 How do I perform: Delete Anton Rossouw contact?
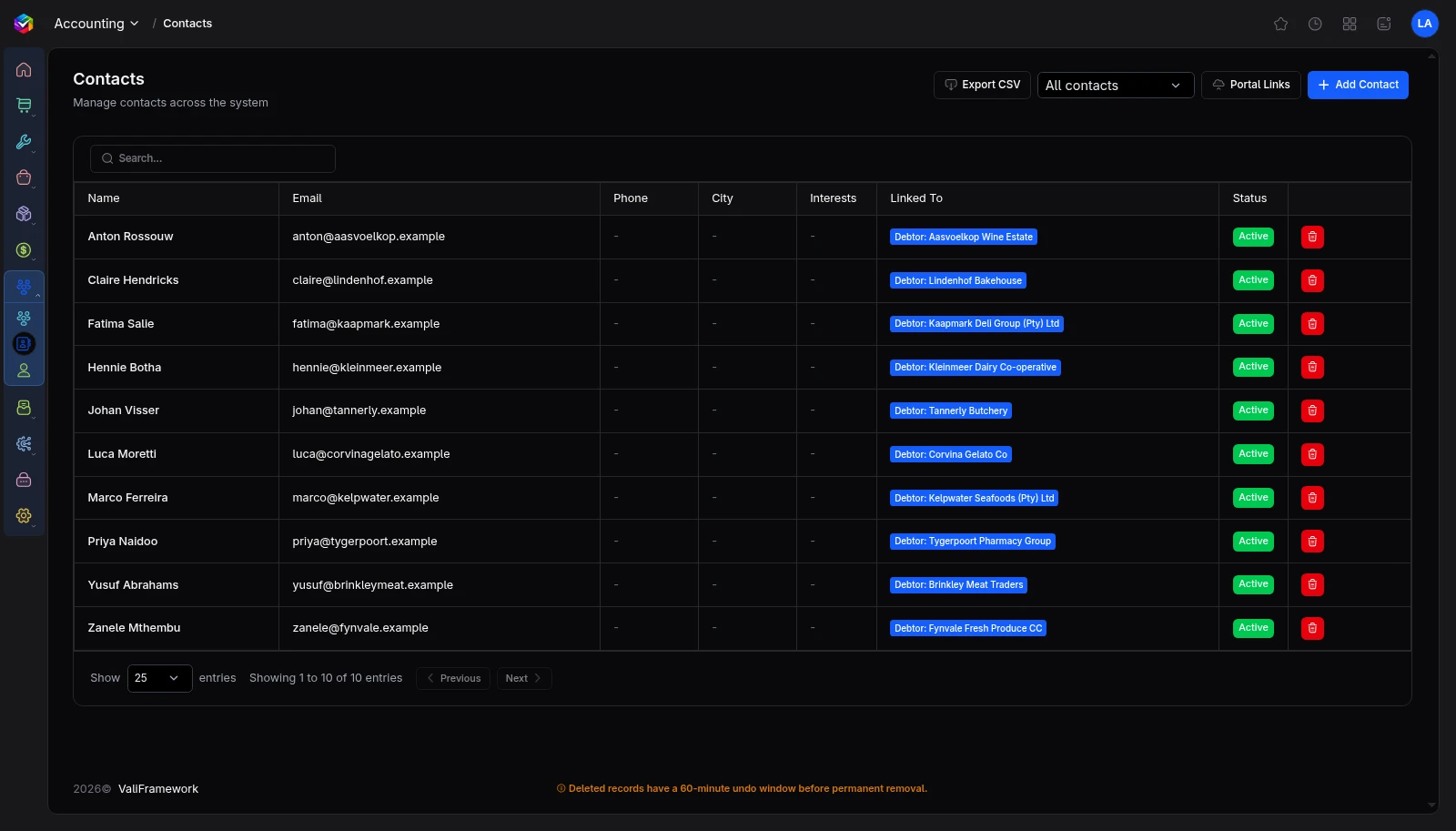(1312, 237)
